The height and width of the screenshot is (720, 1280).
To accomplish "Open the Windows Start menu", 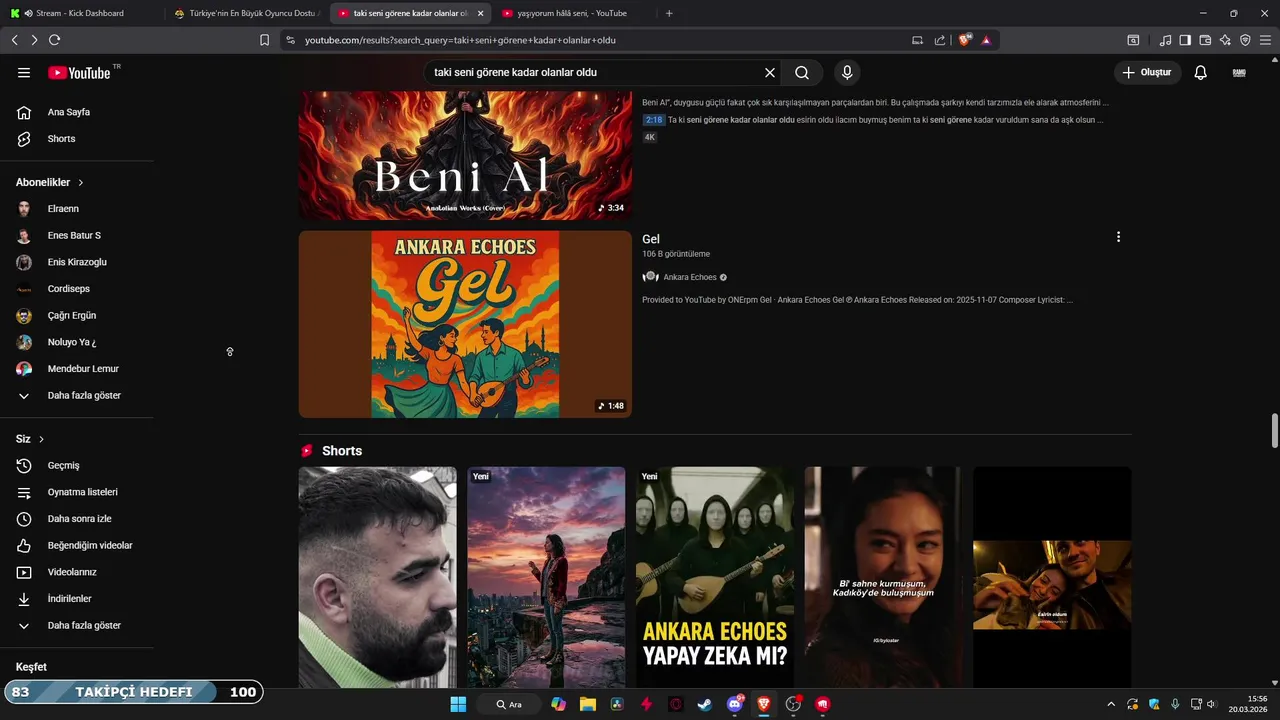I will point(458,704).
